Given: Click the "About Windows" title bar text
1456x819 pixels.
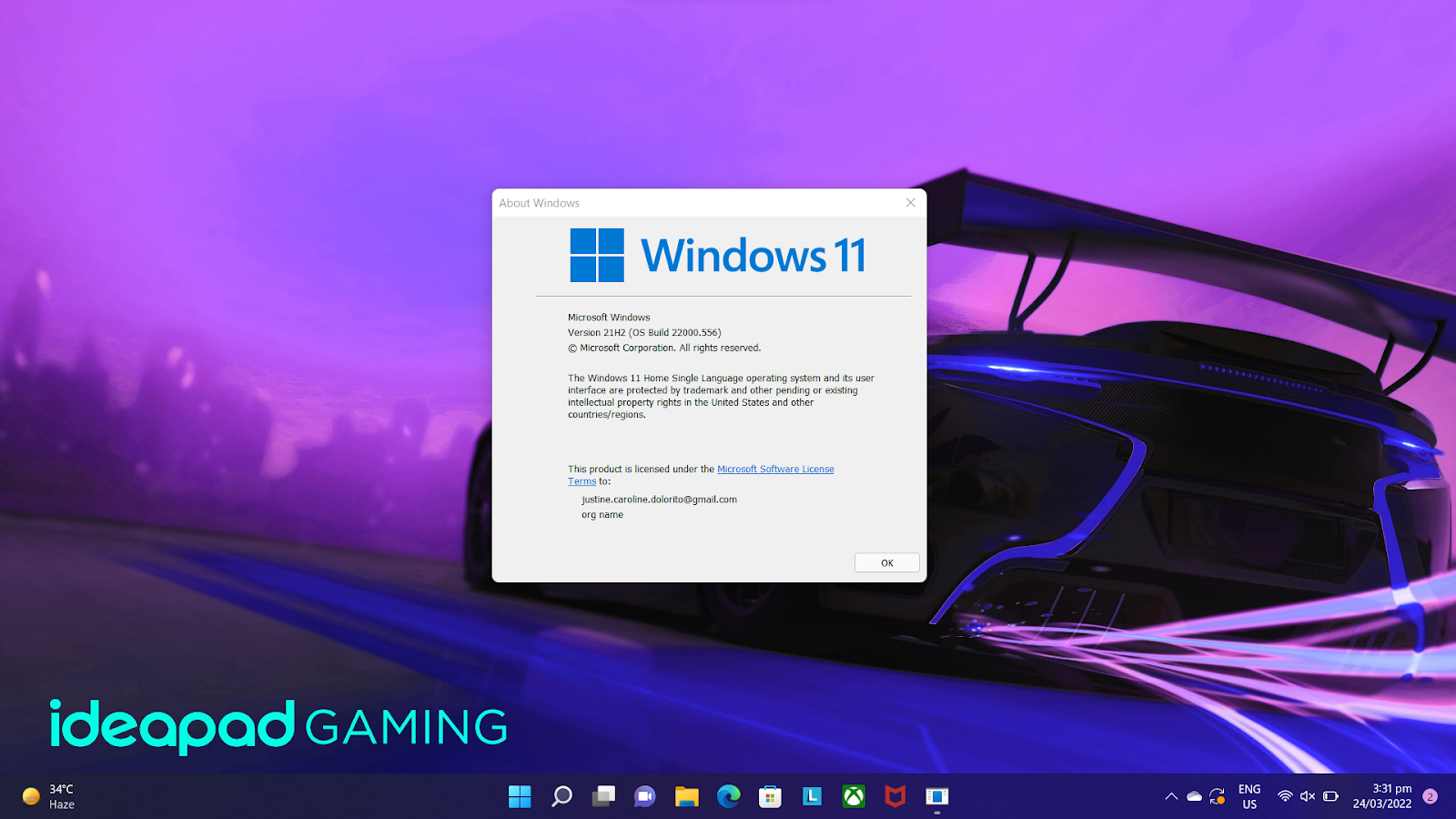Looking at the screenshot, I should tap(539, 203).
